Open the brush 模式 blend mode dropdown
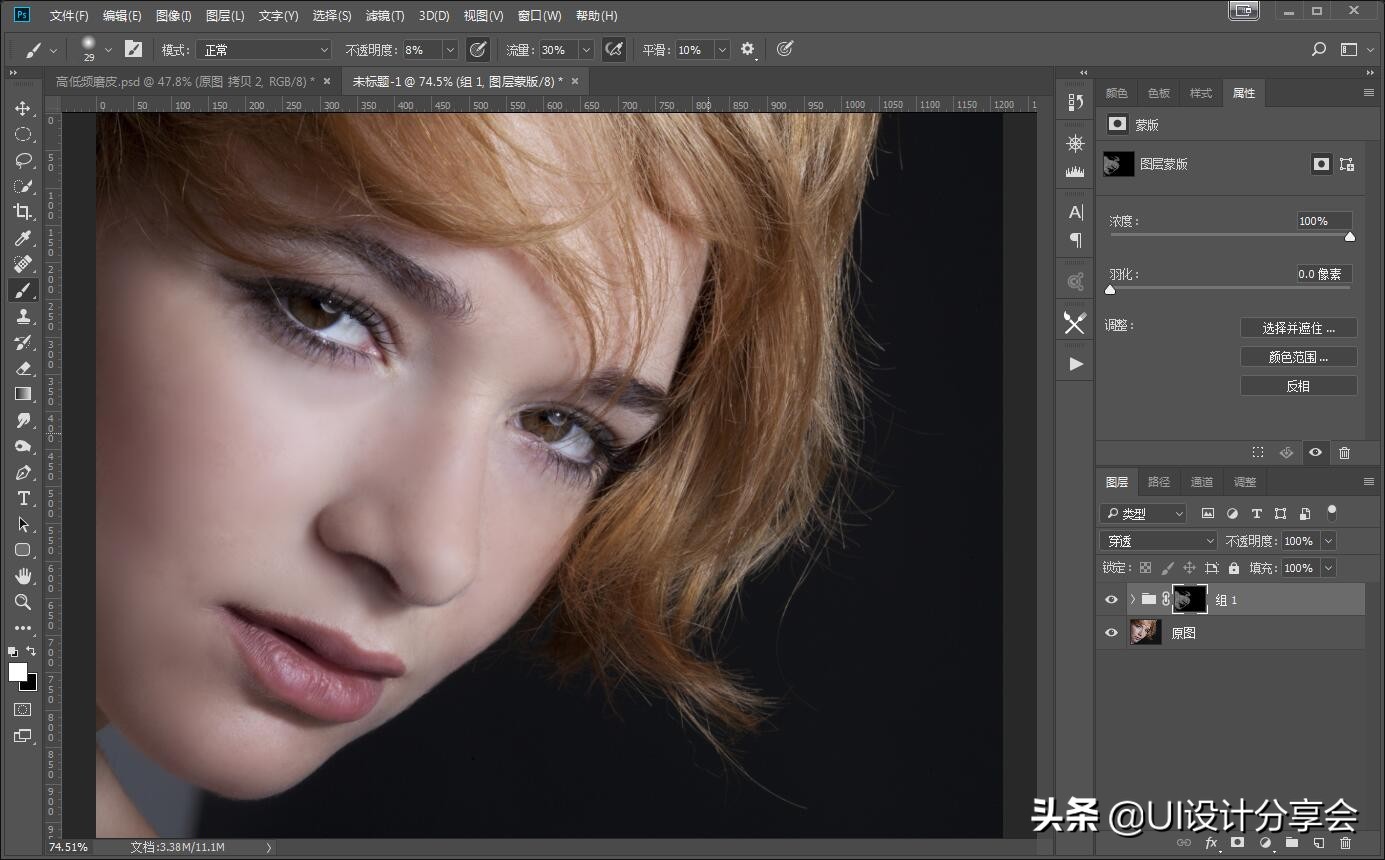This screenshot has width=1385, height=860. (263, 50)
